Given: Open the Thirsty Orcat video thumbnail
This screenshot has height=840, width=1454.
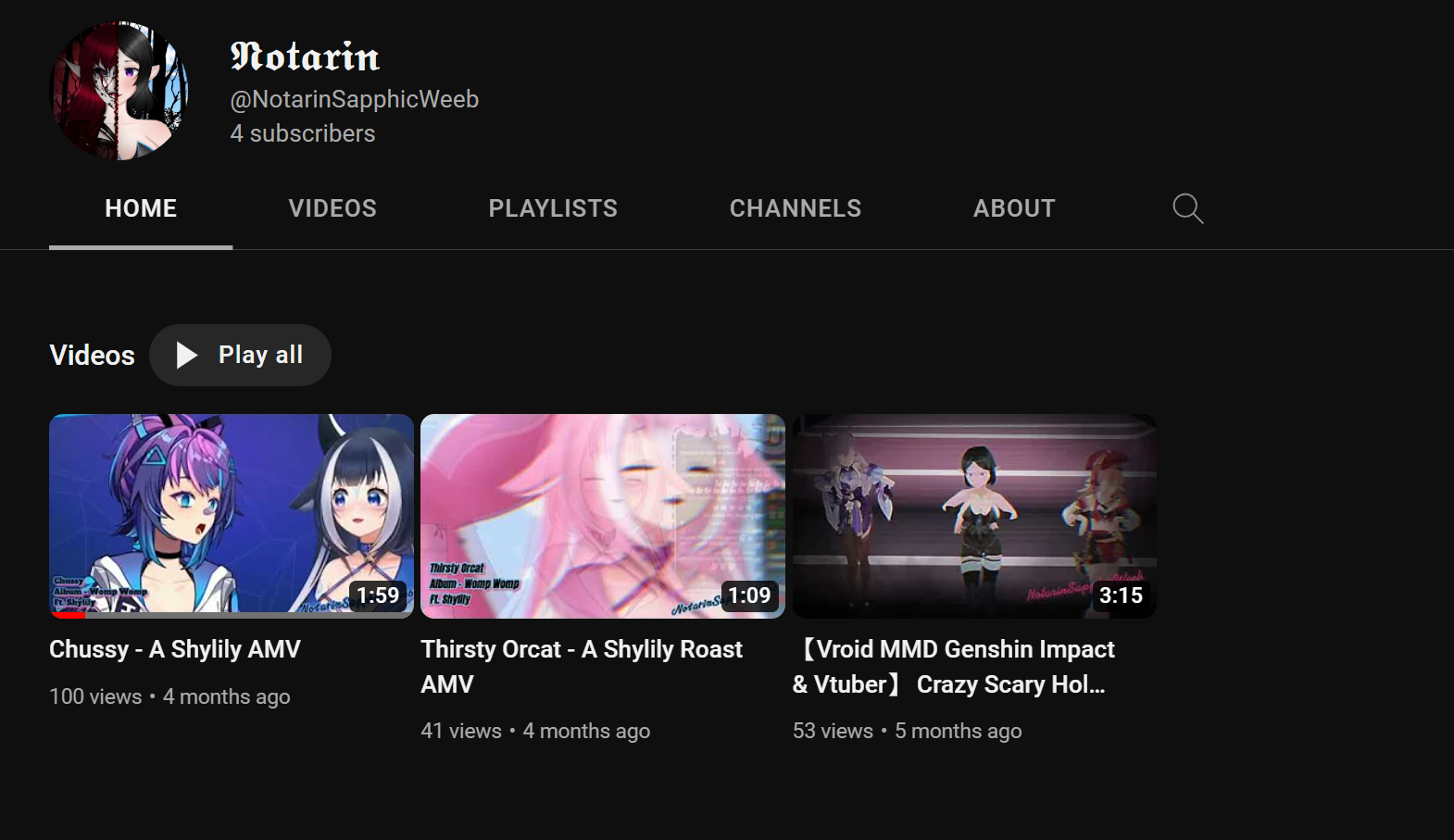Looking at the screenshot, I should [603, 516].
